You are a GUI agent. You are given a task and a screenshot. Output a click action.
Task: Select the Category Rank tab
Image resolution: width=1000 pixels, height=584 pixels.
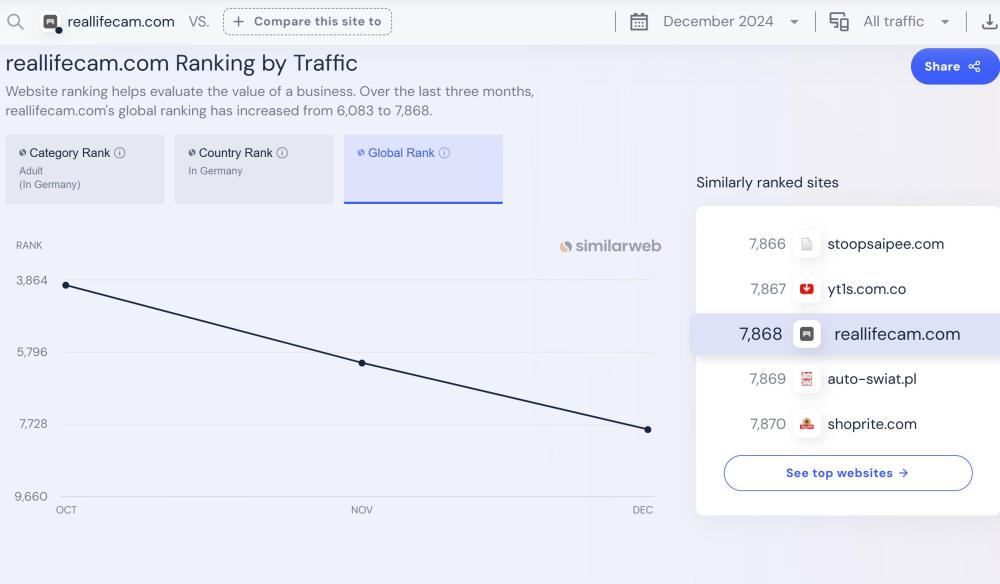tap(84, 169)
